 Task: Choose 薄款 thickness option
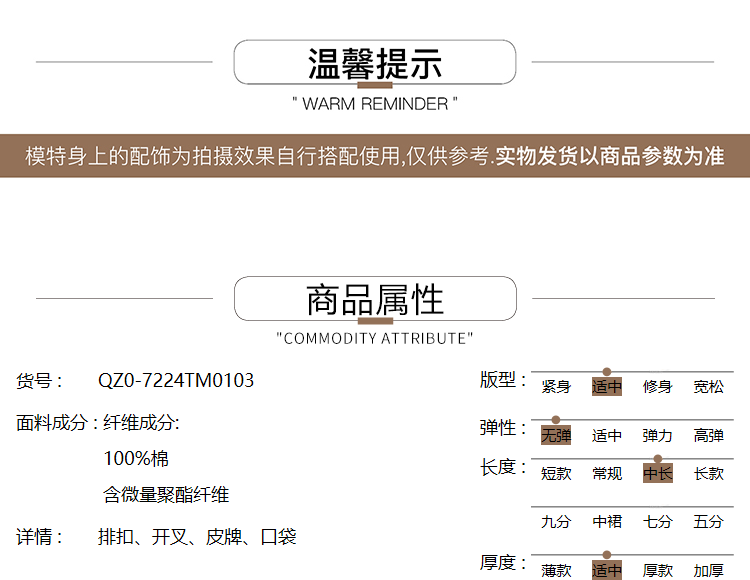click(x=556, y=570)
